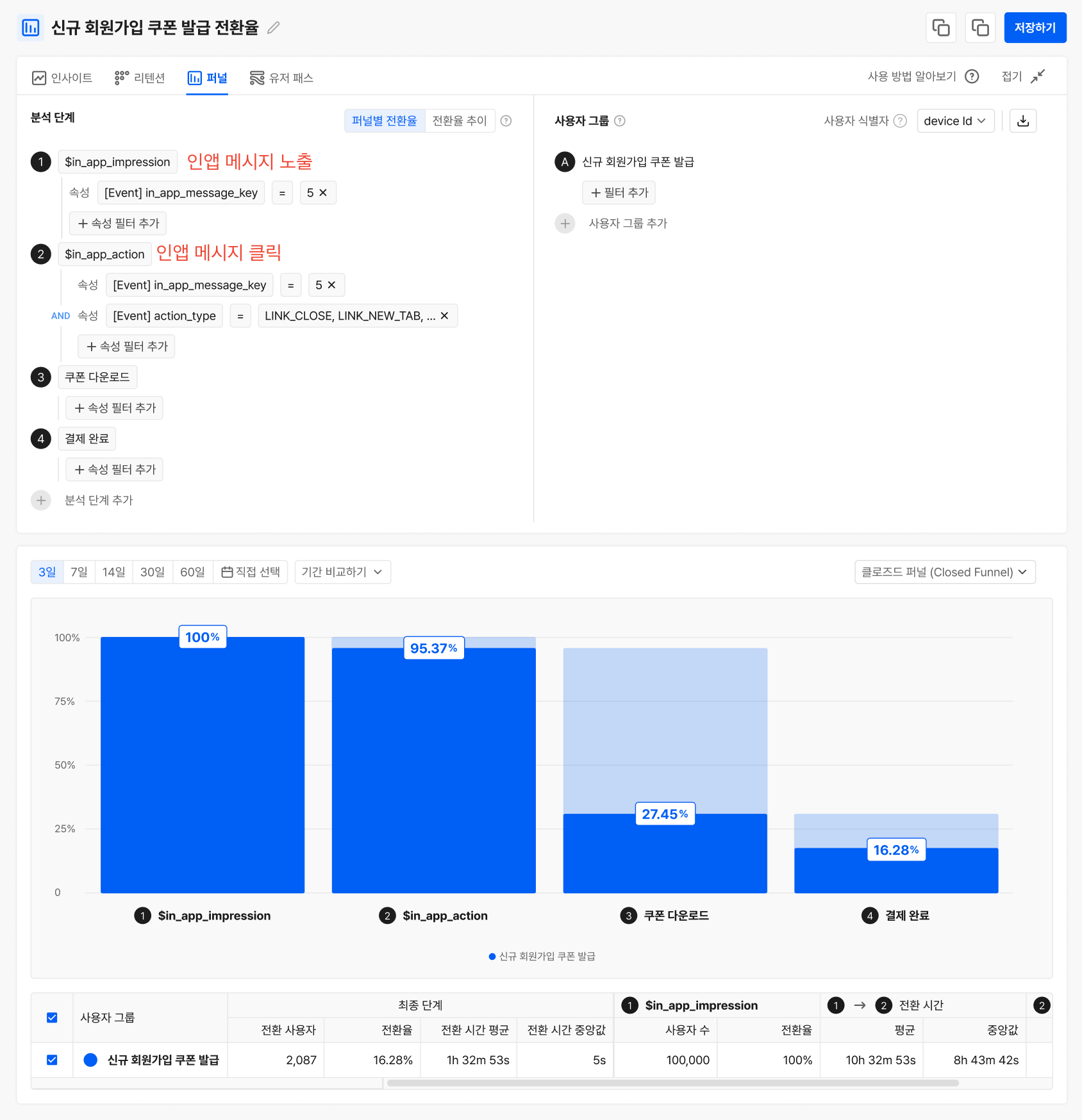Click 속성 필터 추가 under 결제 완료
Image resolution: width=1082 pixels, height=1120 pixels.
[x=115, y=470]
